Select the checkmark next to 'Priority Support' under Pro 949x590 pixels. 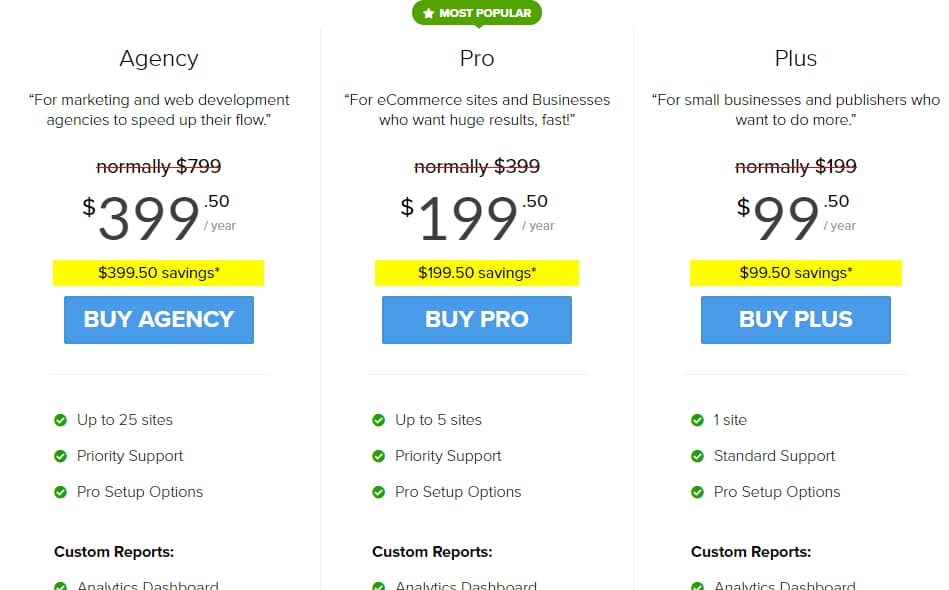[378, 456]
